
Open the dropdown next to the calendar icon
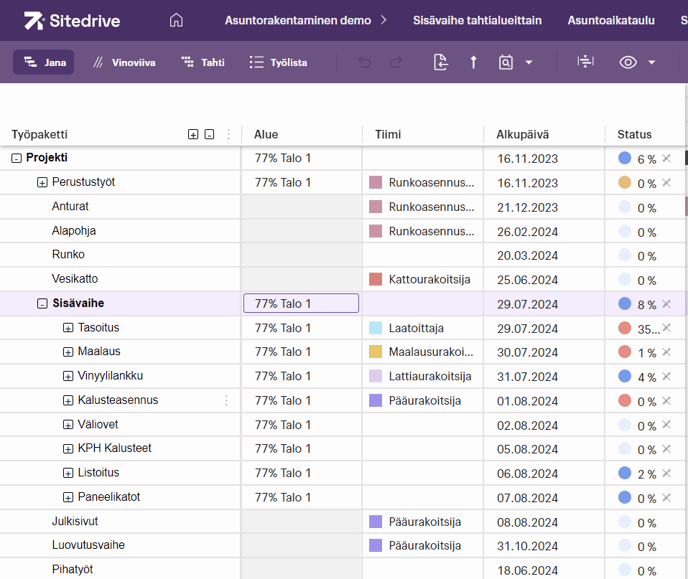click(529, 62)
